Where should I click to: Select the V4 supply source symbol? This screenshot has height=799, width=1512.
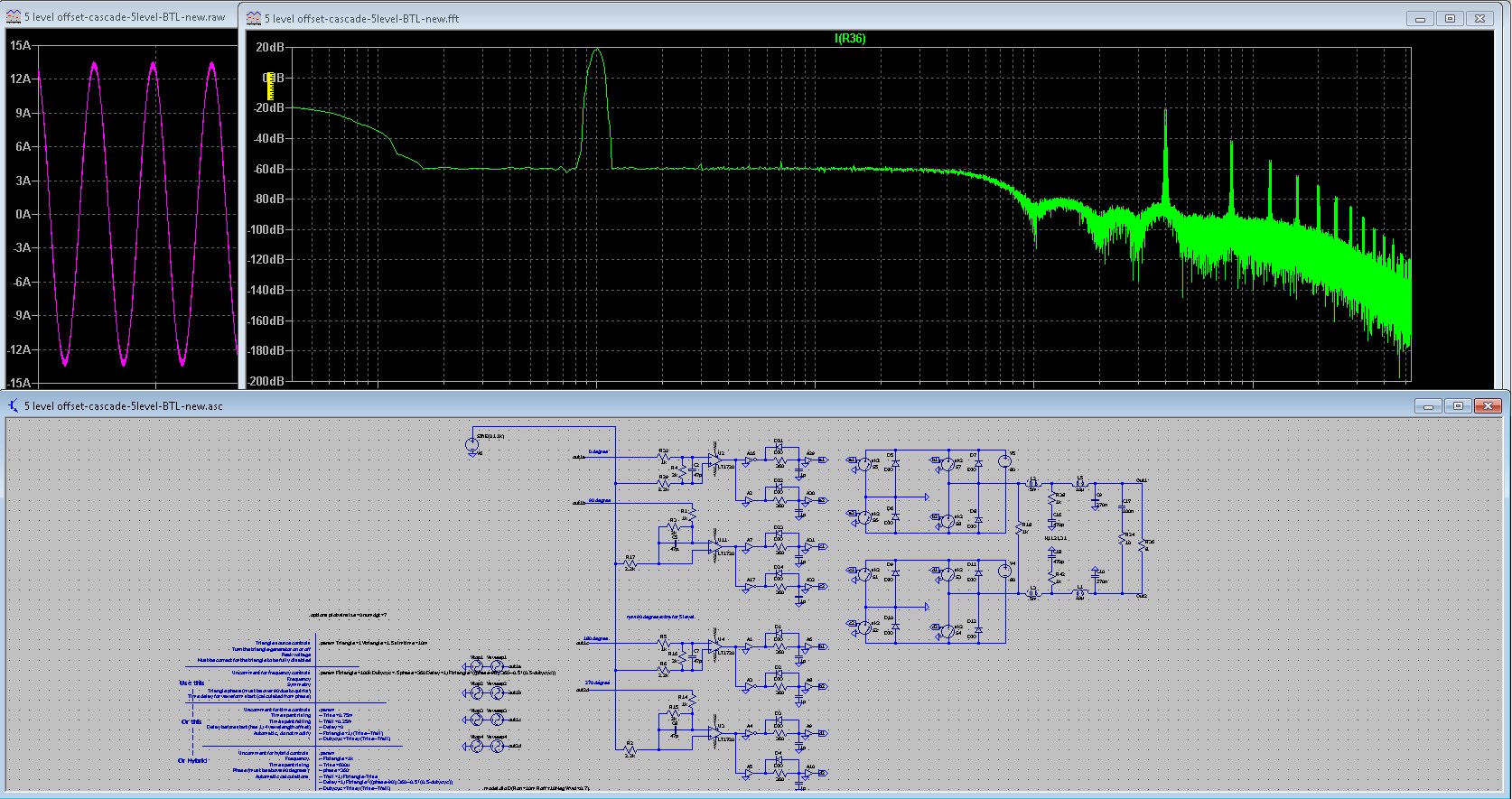coord(1004,570)
